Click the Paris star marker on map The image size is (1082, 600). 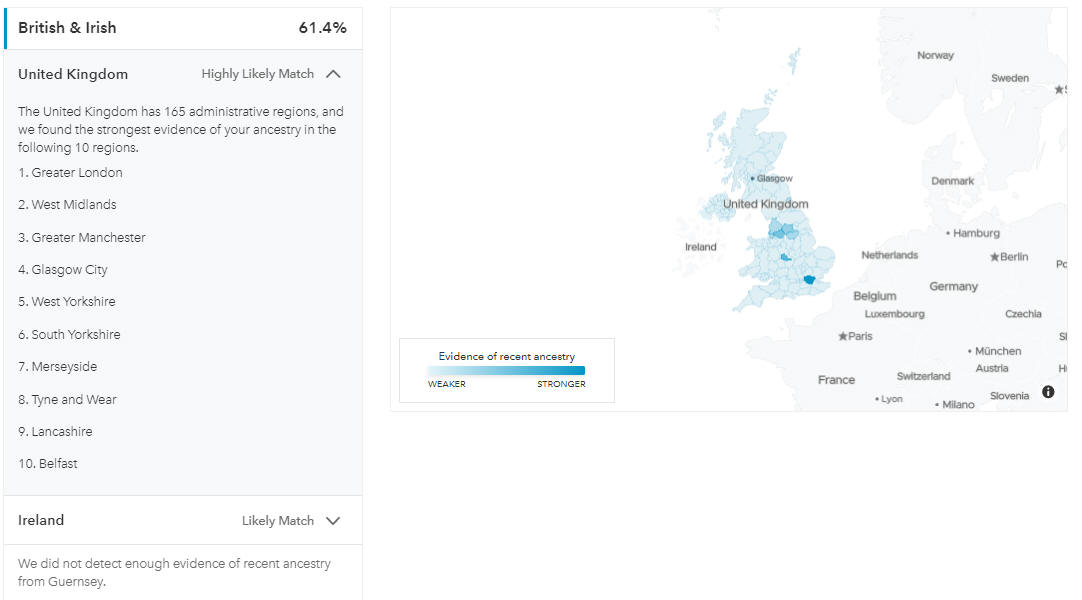(x=843, y=337)
